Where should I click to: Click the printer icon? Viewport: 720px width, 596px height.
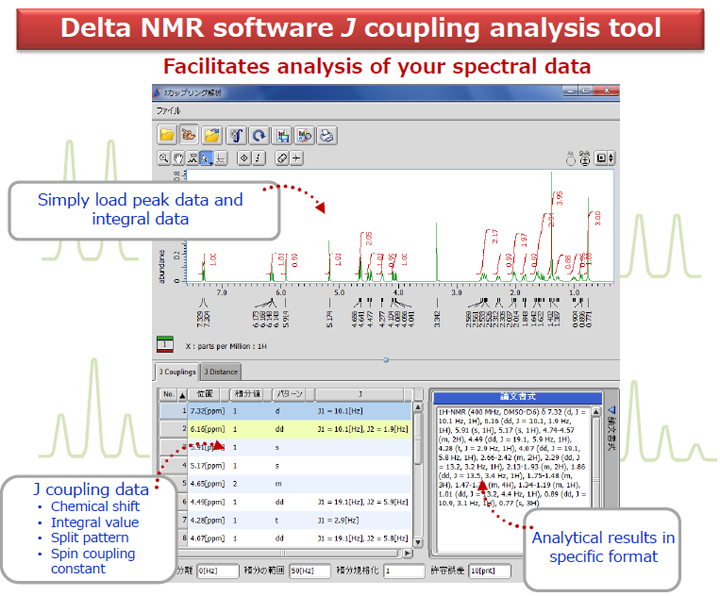(326, 135)
